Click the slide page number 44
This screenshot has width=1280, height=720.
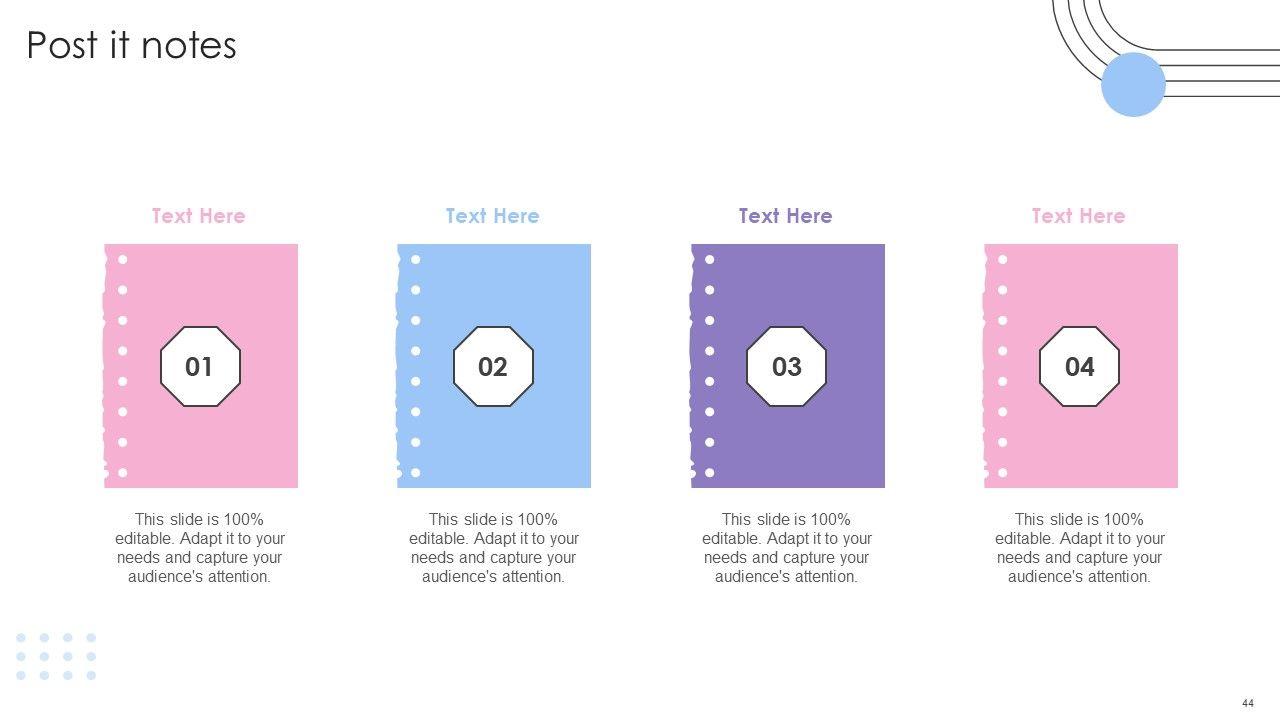tap(1248, 703)
